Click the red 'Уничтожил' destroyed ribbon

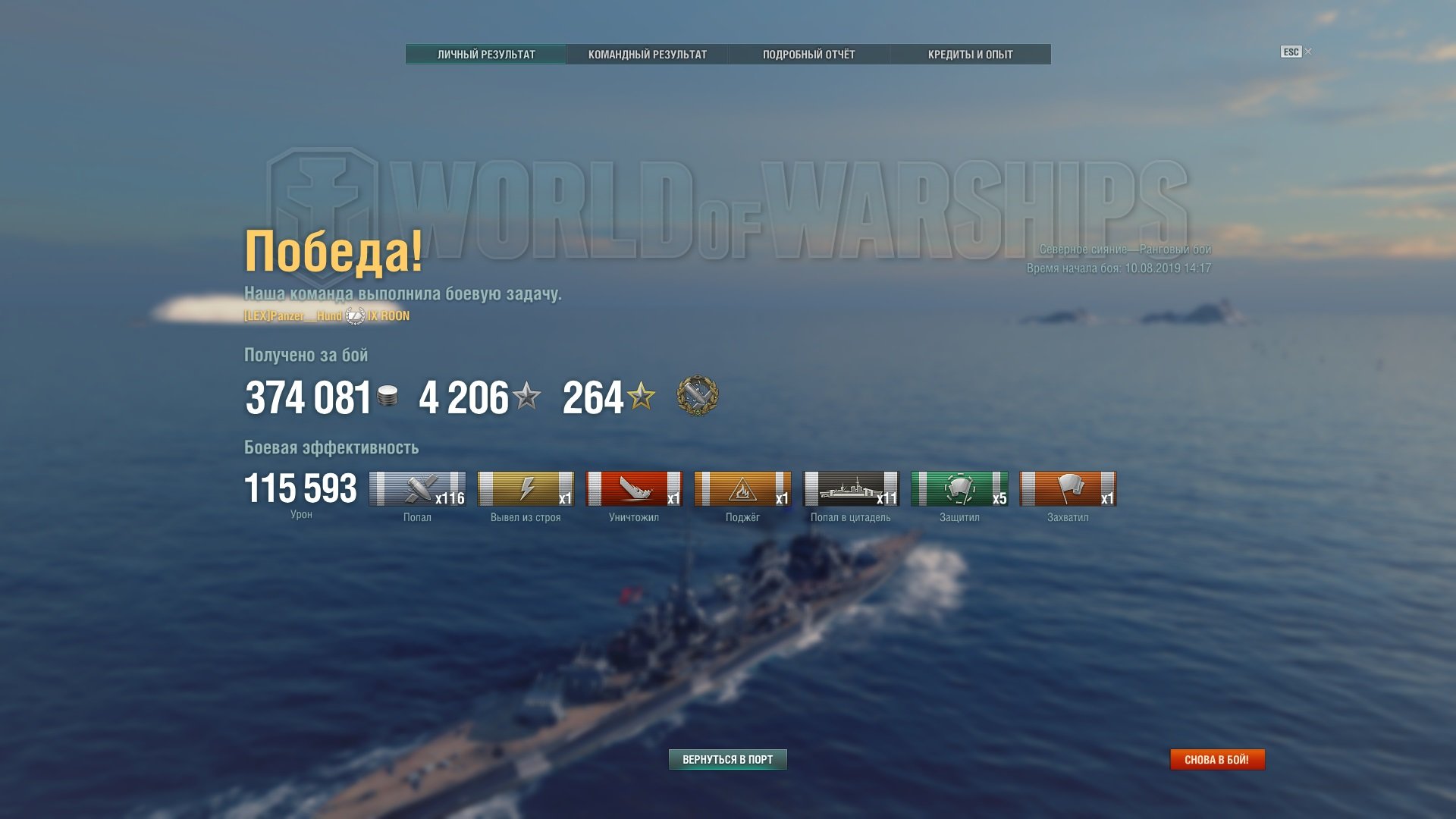click(x=634, y=488)
